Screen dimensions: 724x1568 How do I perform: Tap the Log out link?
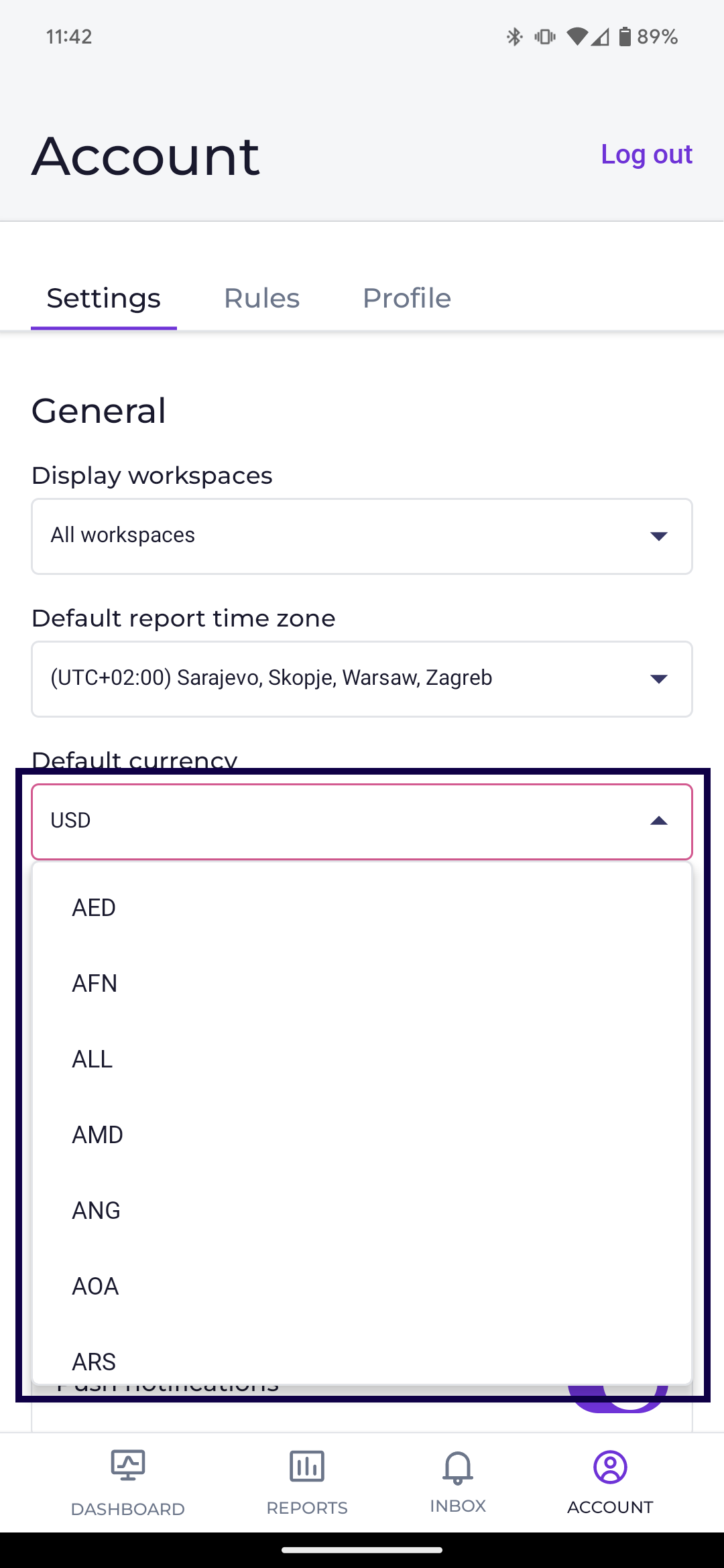tap(646, 155)
